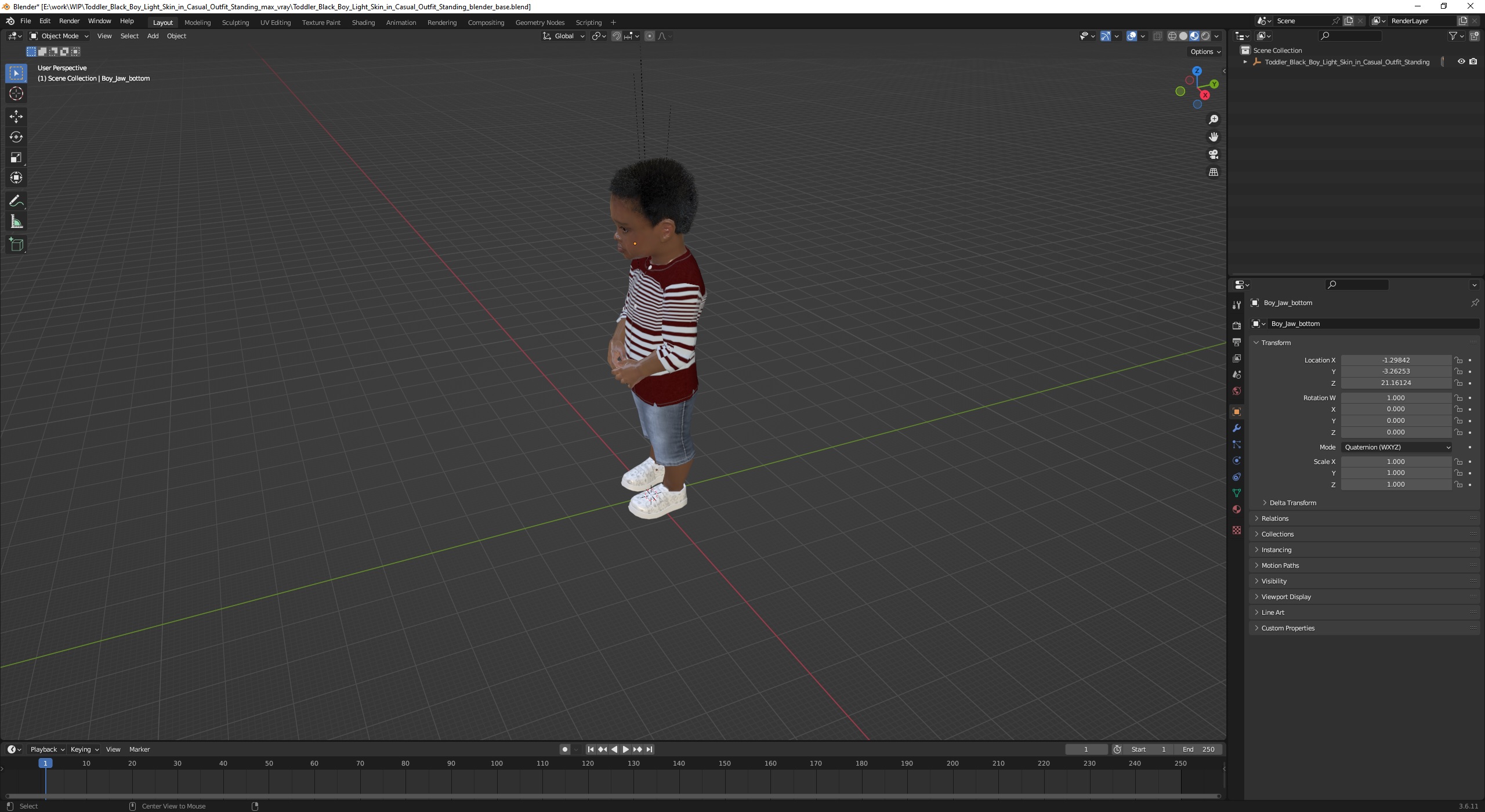Viewport: 1485px width, 812px height.
Task: Switch to rendered viewport shading
Action: [1205, 36]
